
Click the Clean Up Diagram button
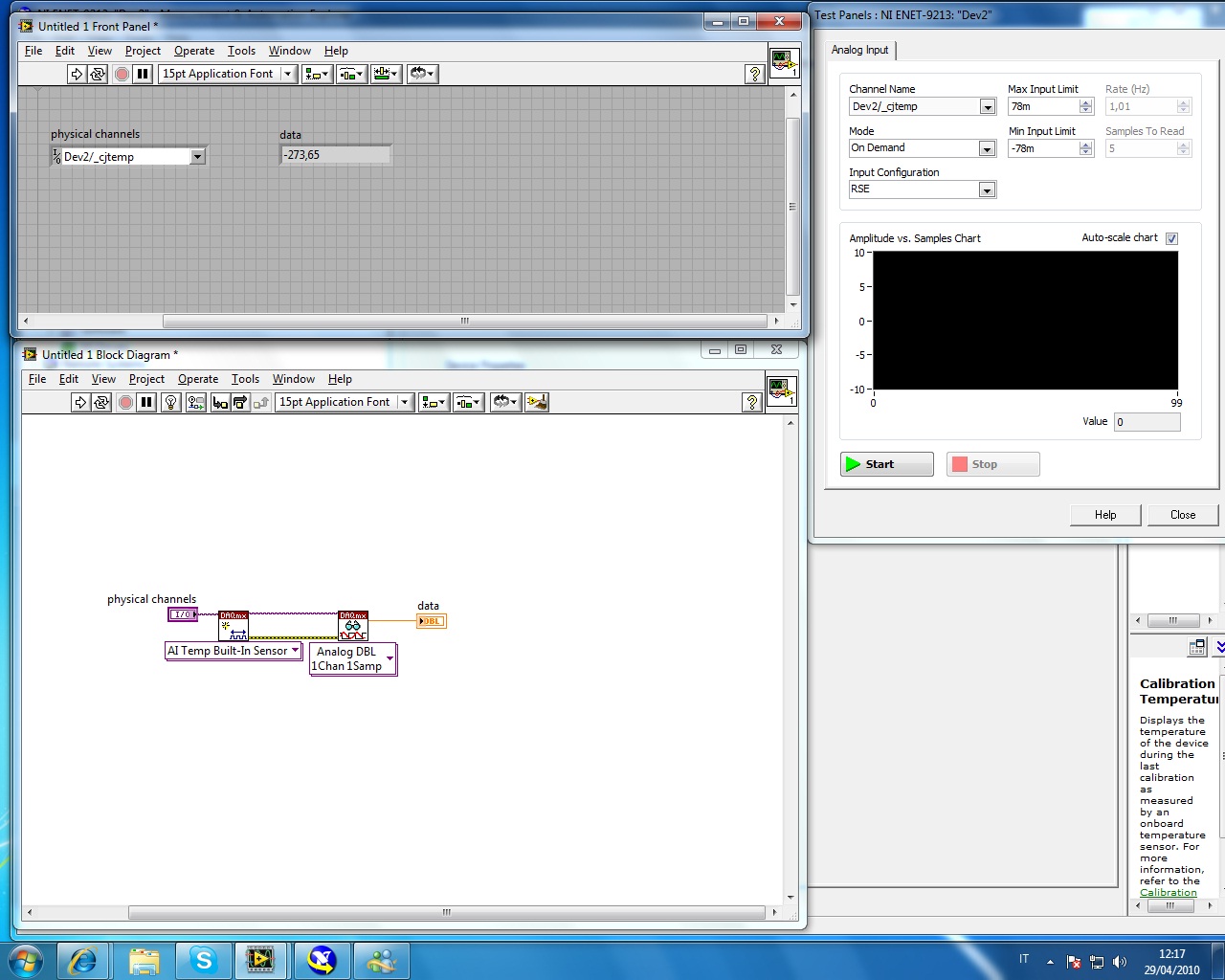click(x=537, y=402)
